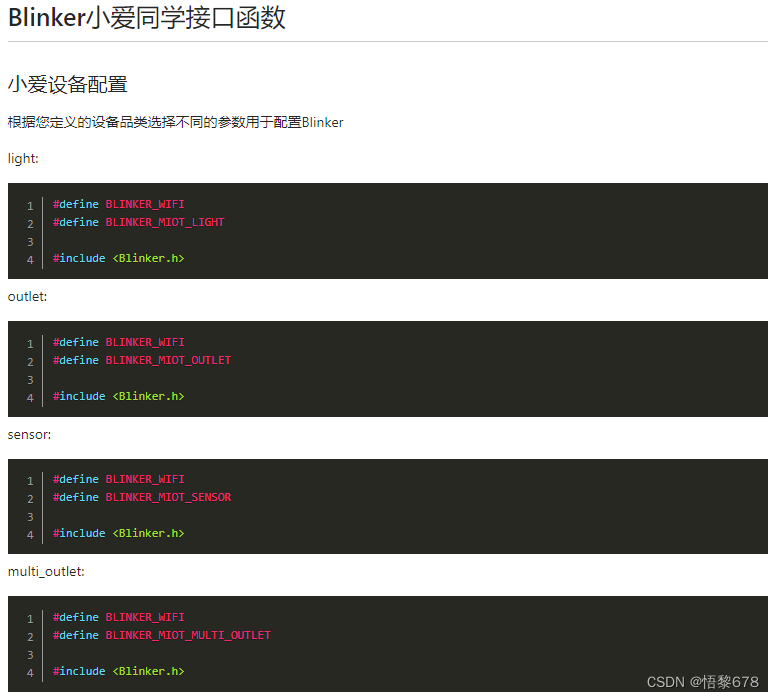Click the CSDN @悟黎678 watermark

(x=702, y=682)
